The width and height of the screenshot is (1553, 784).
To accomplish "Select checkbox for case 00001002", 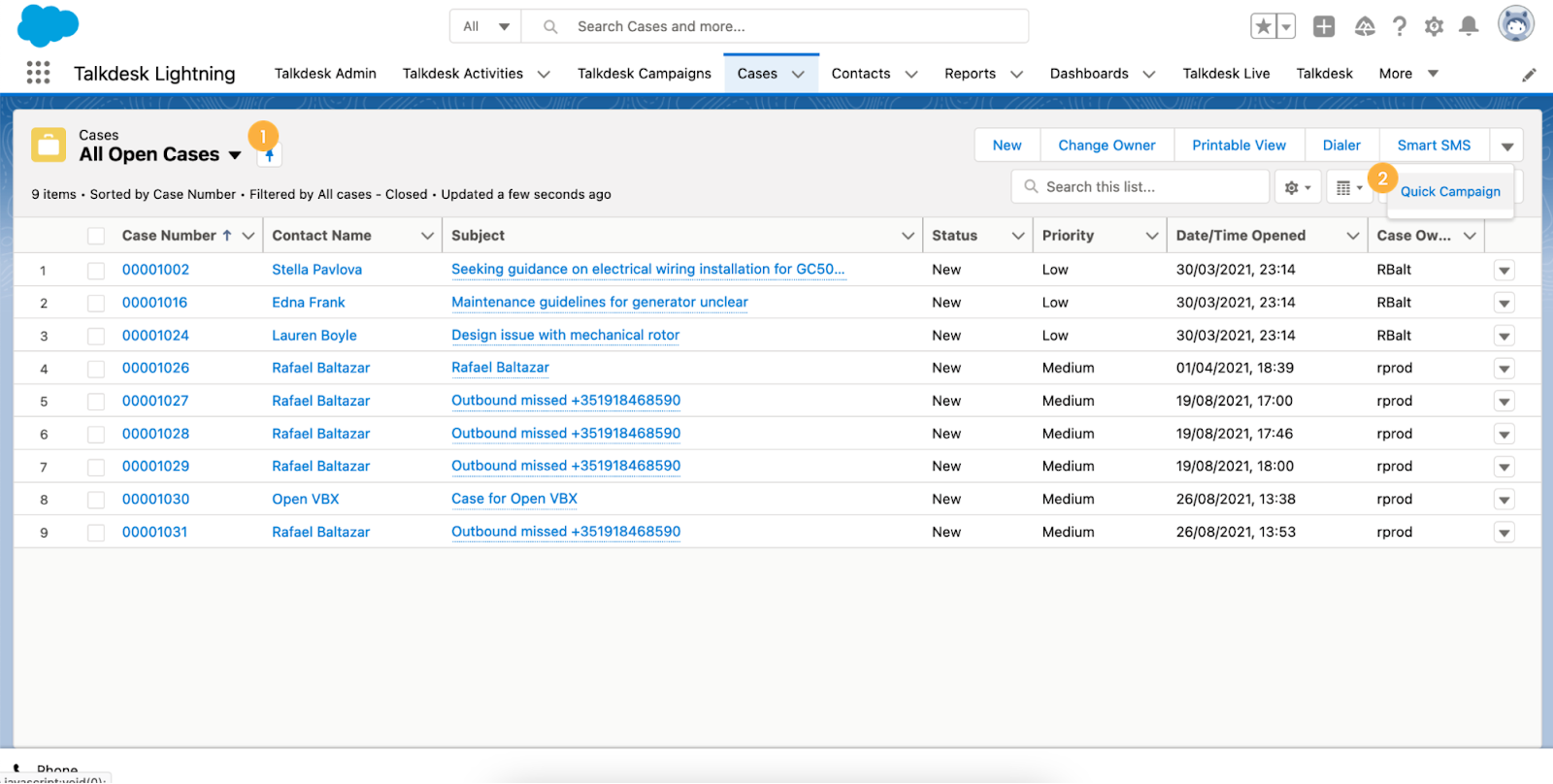I will click(x=96, y=271).
